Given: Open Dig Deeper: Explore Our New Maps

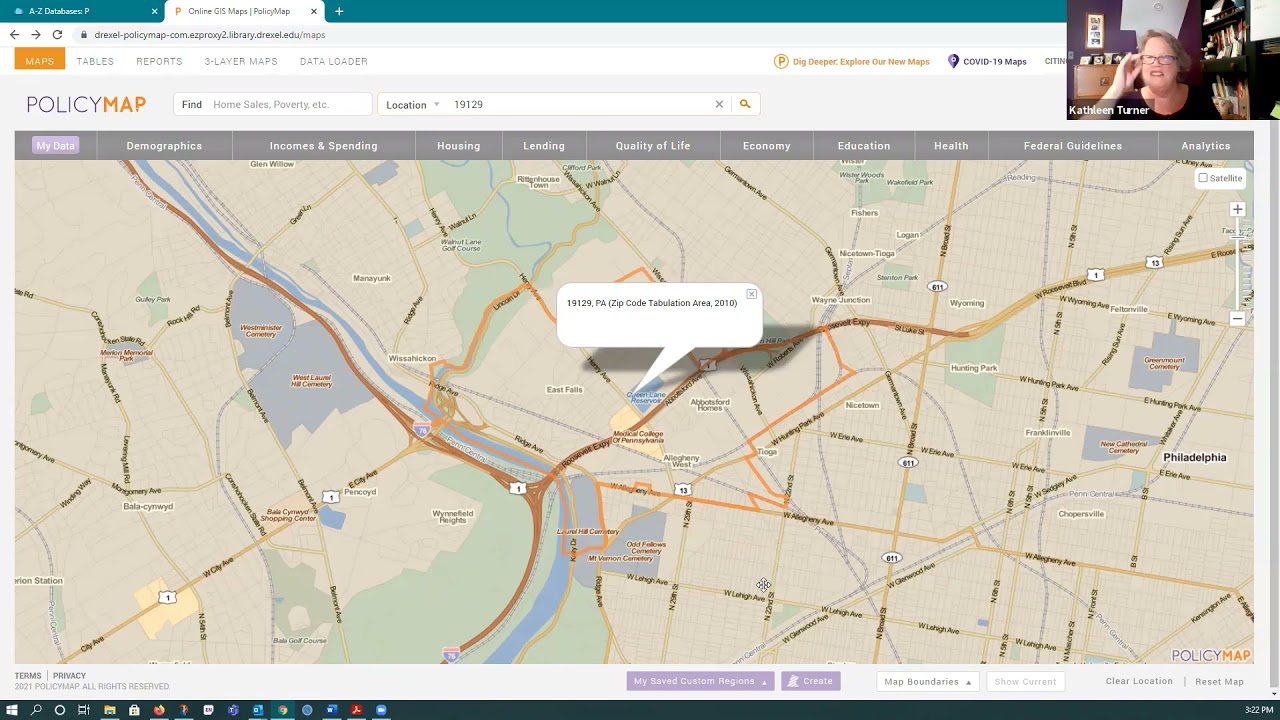Looking at the screenshot, I should [852, 61].
